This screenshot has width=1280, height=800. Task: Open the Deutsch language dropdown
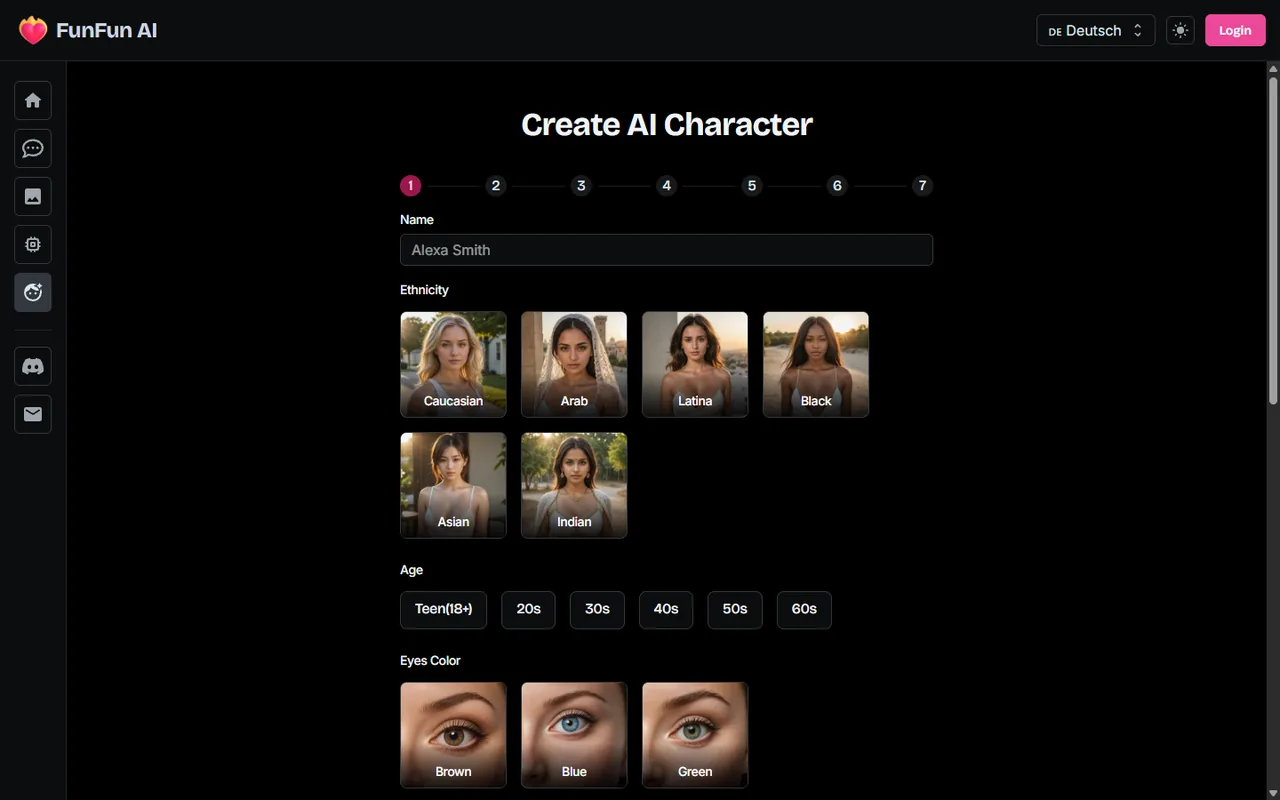pos(1096,30)
